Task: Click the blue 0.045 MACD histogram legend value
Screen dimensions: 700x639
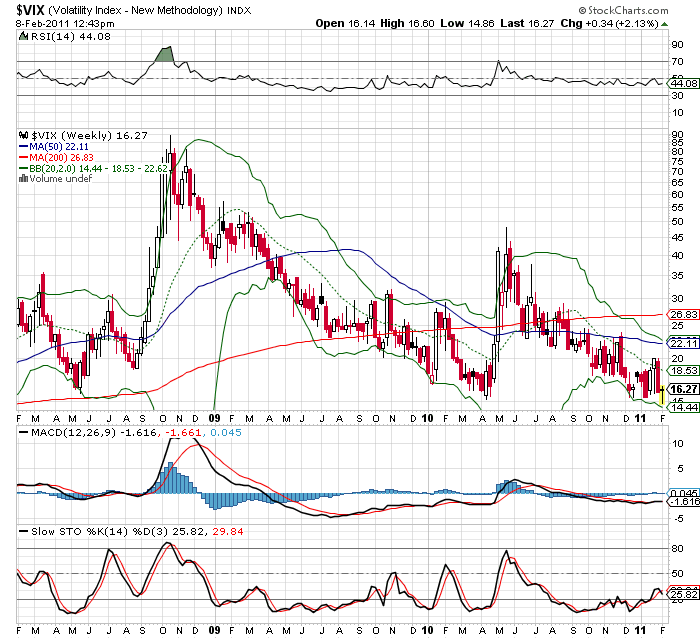Action: pos(226,433)
